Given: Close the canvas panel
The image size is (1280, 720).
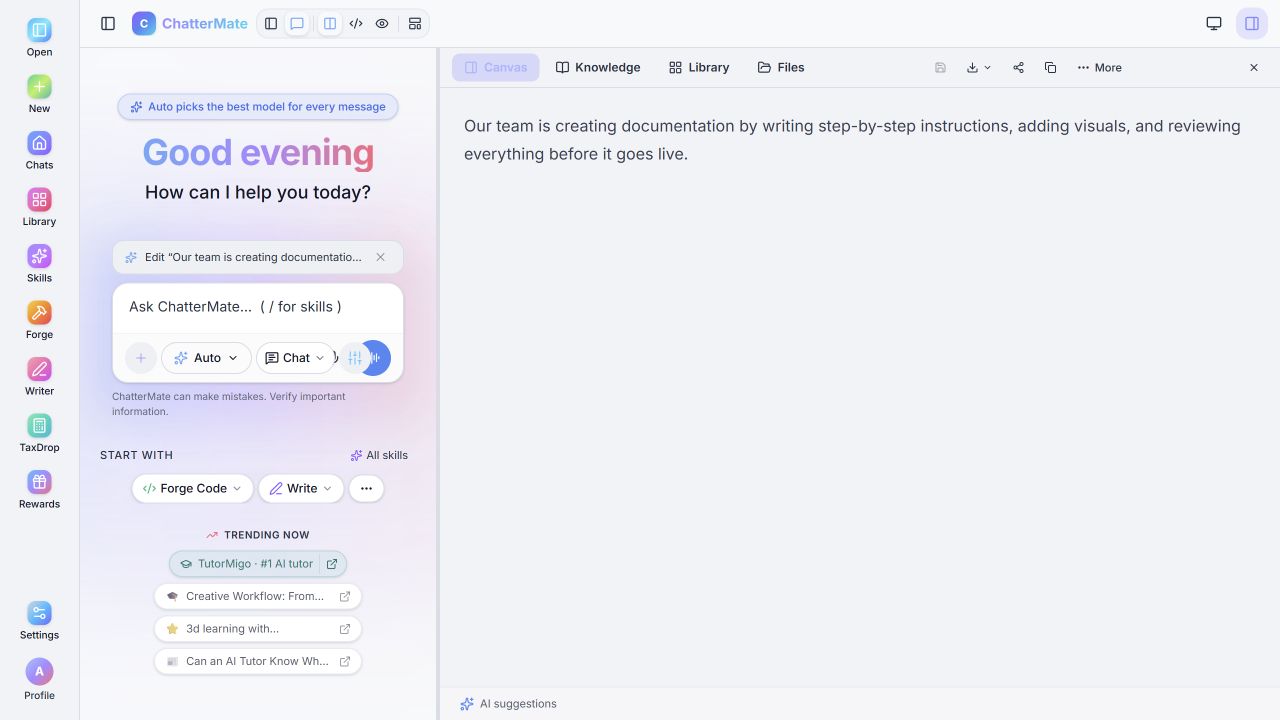Looking at the screenshot, I should (x=1254, y=67).
